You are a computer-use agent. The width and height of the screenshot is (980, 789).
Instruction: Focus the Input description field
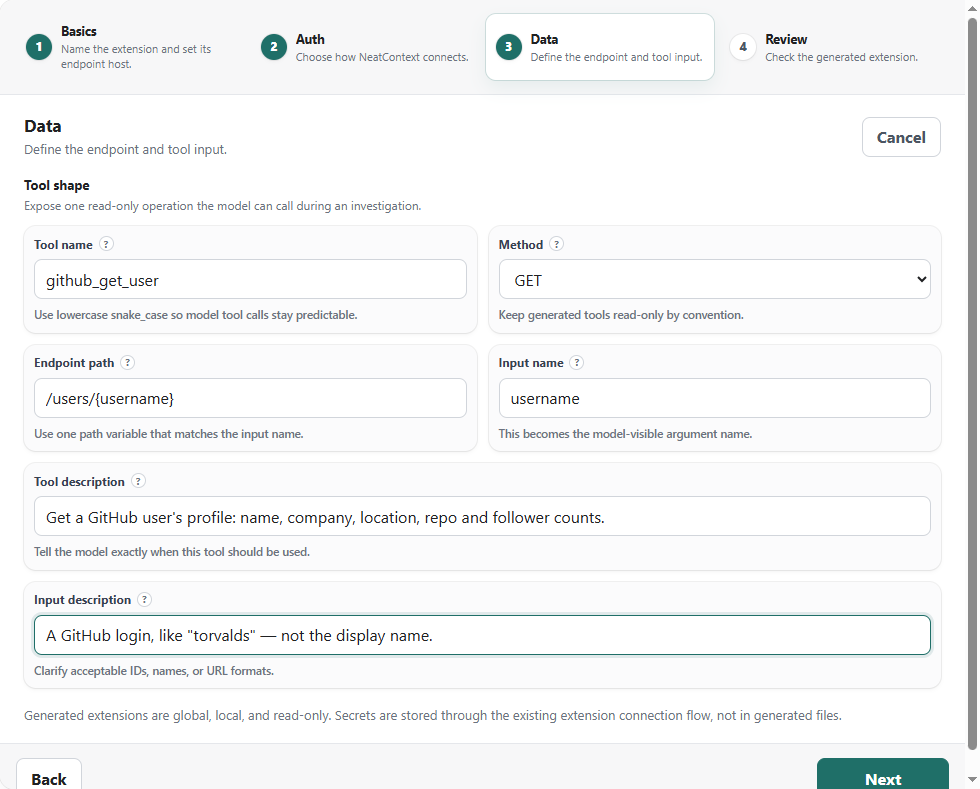pos(482,635)
